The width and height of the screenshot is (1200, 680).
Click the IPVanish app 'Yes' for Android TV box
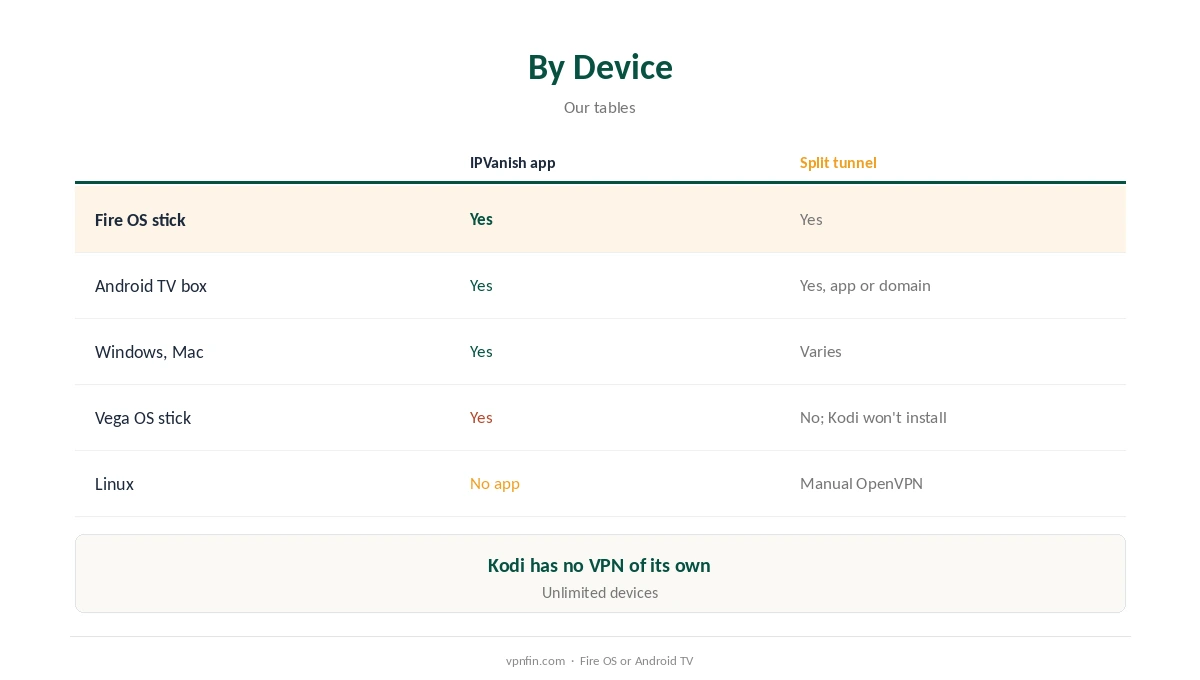click(481, 285)
